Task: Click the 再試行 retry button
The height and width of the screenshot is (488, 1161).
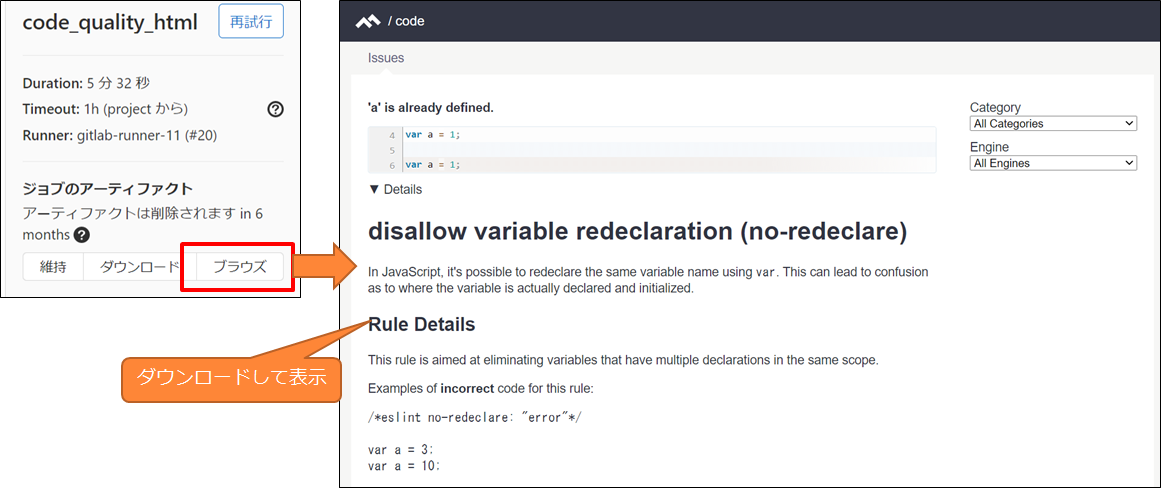Action: coord(251,21)
